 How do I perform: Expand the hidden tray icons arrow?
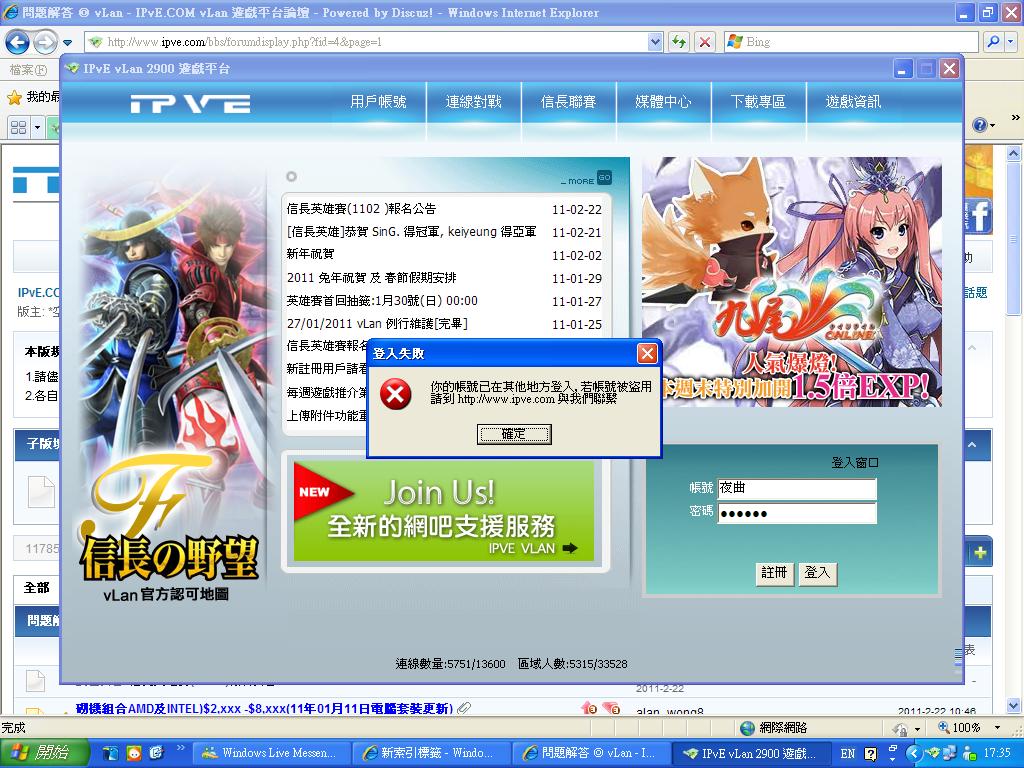tap(913, 754)
